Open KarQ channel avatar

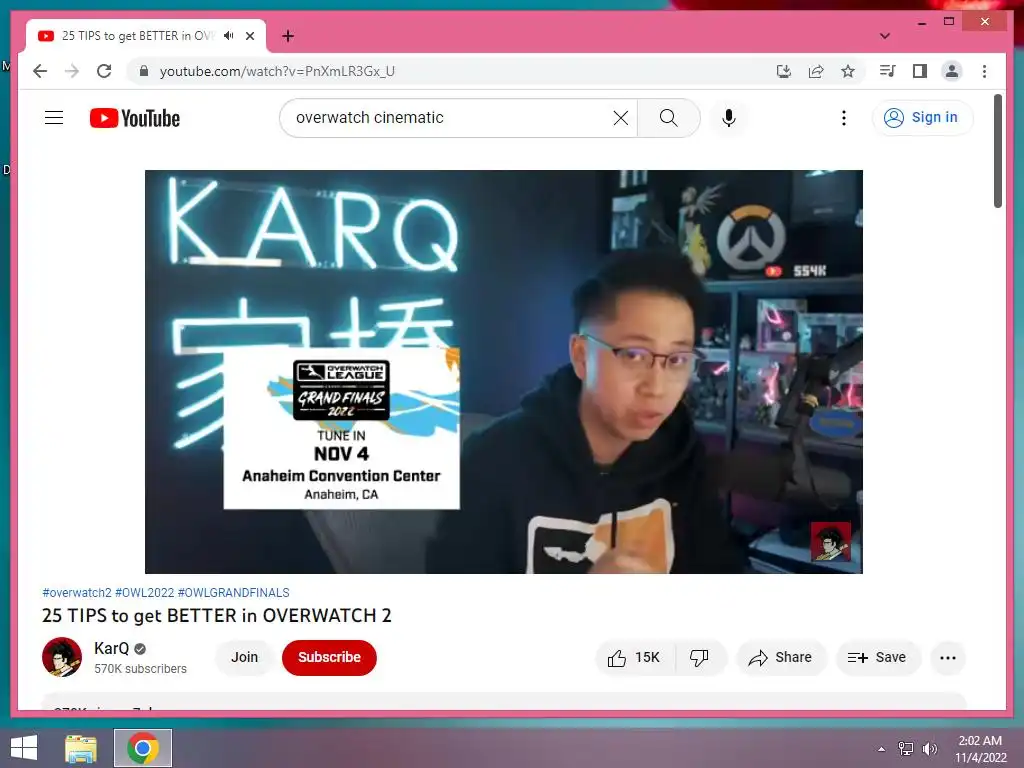coord(62,657)
